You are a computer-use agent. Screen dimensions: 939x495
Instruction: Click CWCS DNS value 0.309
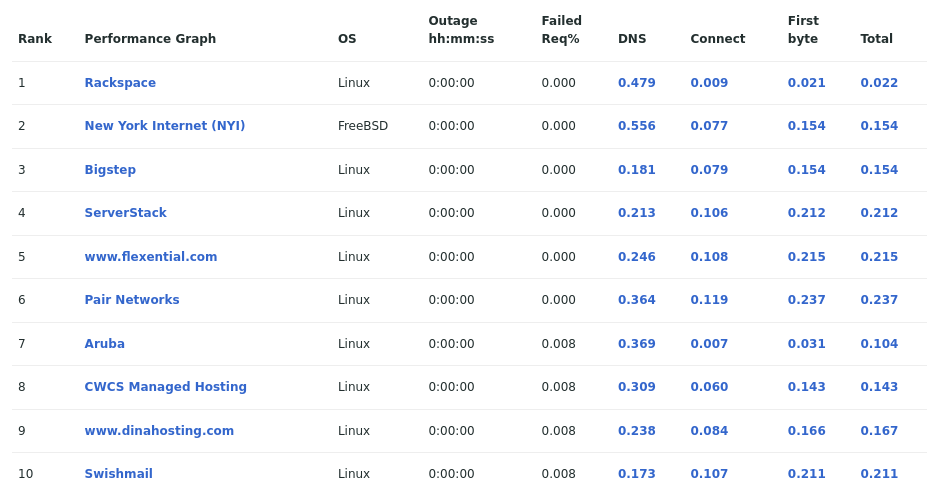pos(637,387)
